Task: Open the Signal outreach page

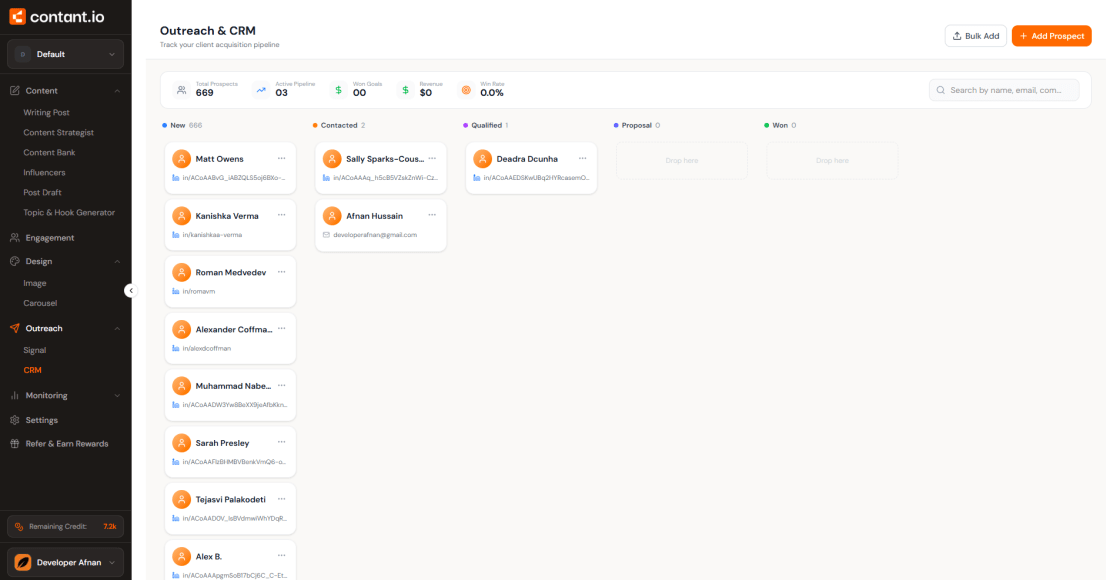Action: pyautogui.click(x=34, y=350)
